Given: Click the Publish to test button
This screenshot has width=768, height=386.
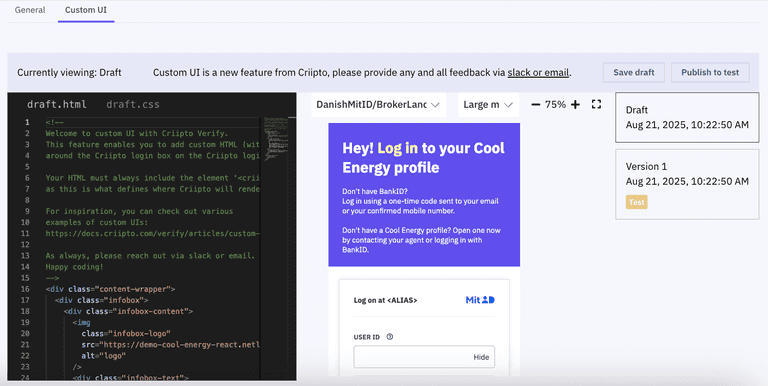Looking at the screenshot, I should click(710, 72).
